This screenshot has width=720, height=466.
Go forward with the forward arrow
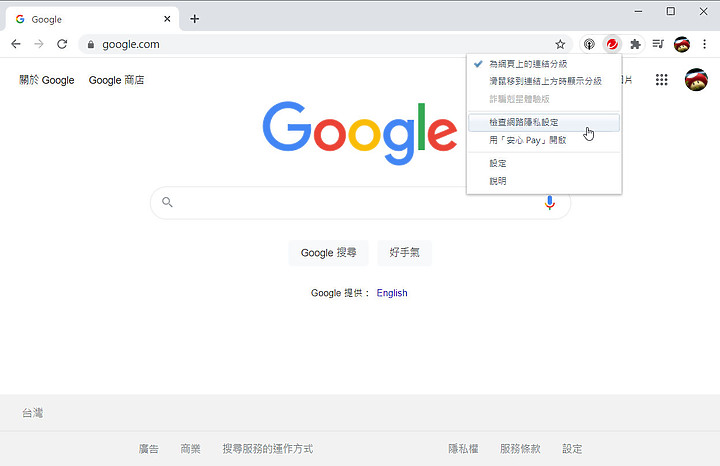pyautogui.click(x=39, y=44)
